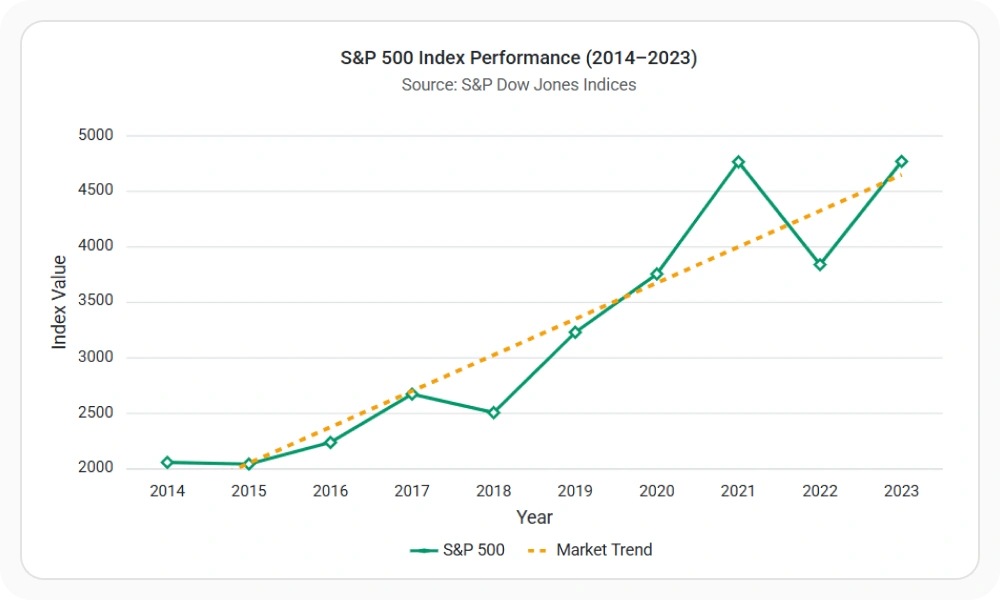1000x600 pixels.
Task: Click the 2022 data point marker
Action: click(x=820, y=265)
